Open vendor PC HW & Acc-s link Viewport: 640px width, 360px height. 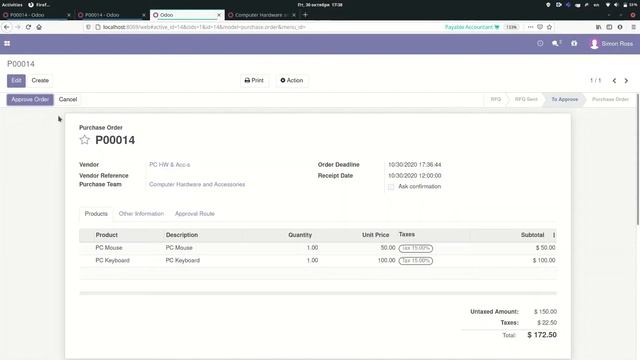169,164
